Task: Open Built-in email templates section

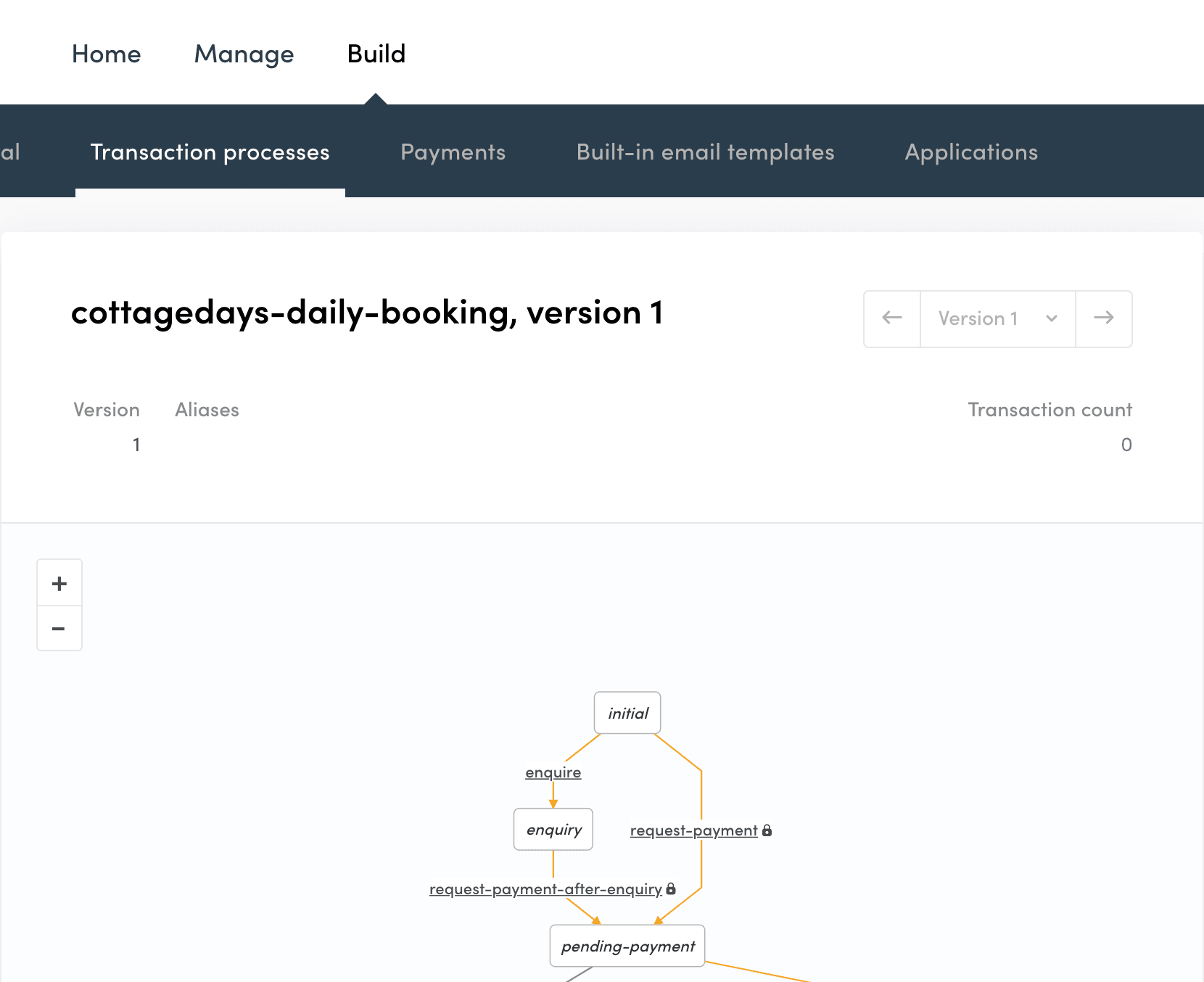Action: pos(705,152)
